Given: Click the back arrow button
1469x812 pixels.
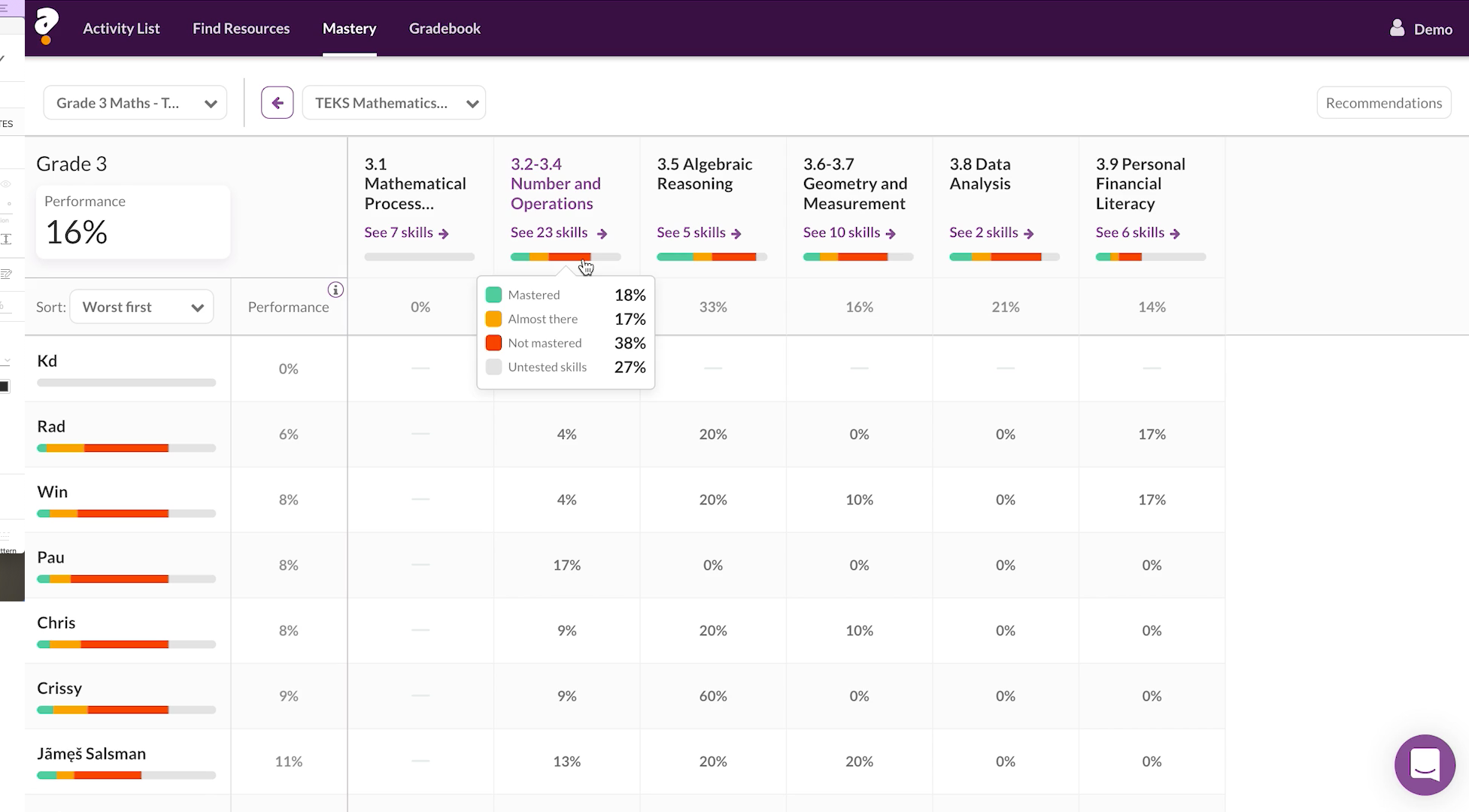Looking at the screenshot, I should 277,103.
